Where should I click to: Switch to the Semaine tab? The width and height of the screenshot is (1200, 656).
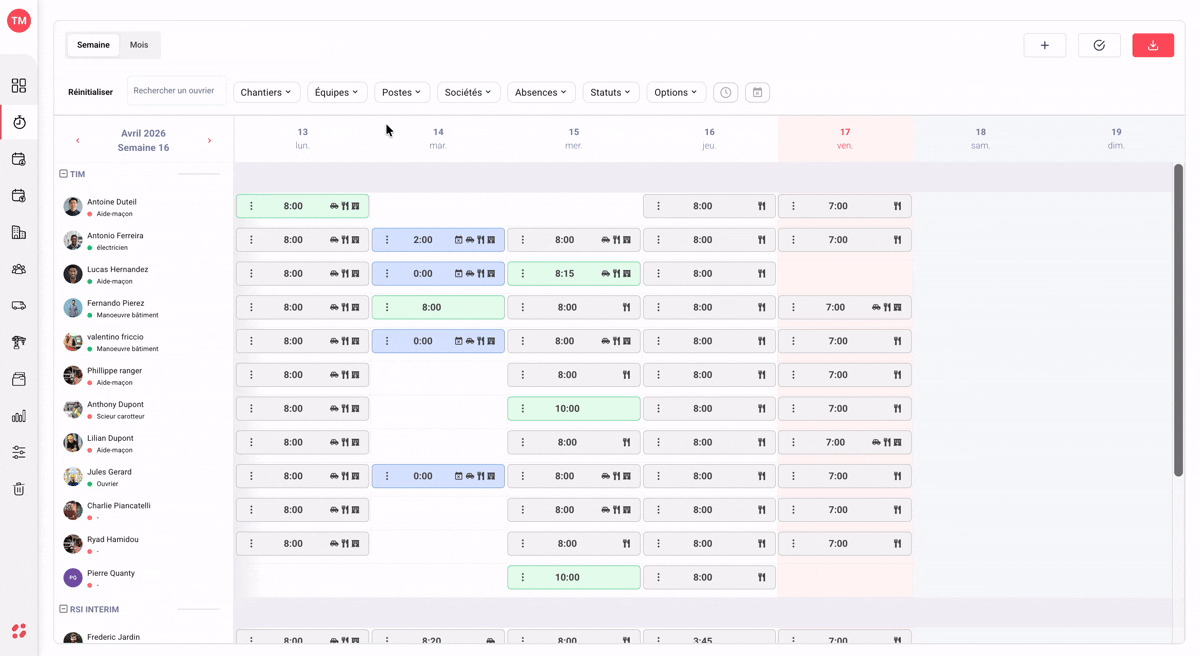click(93, 45)
